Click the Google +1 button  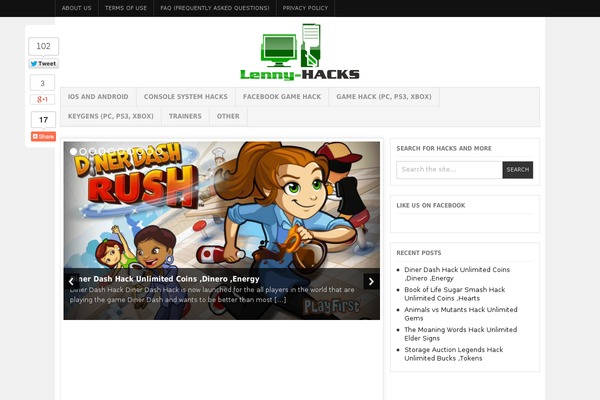pos(42,100)
